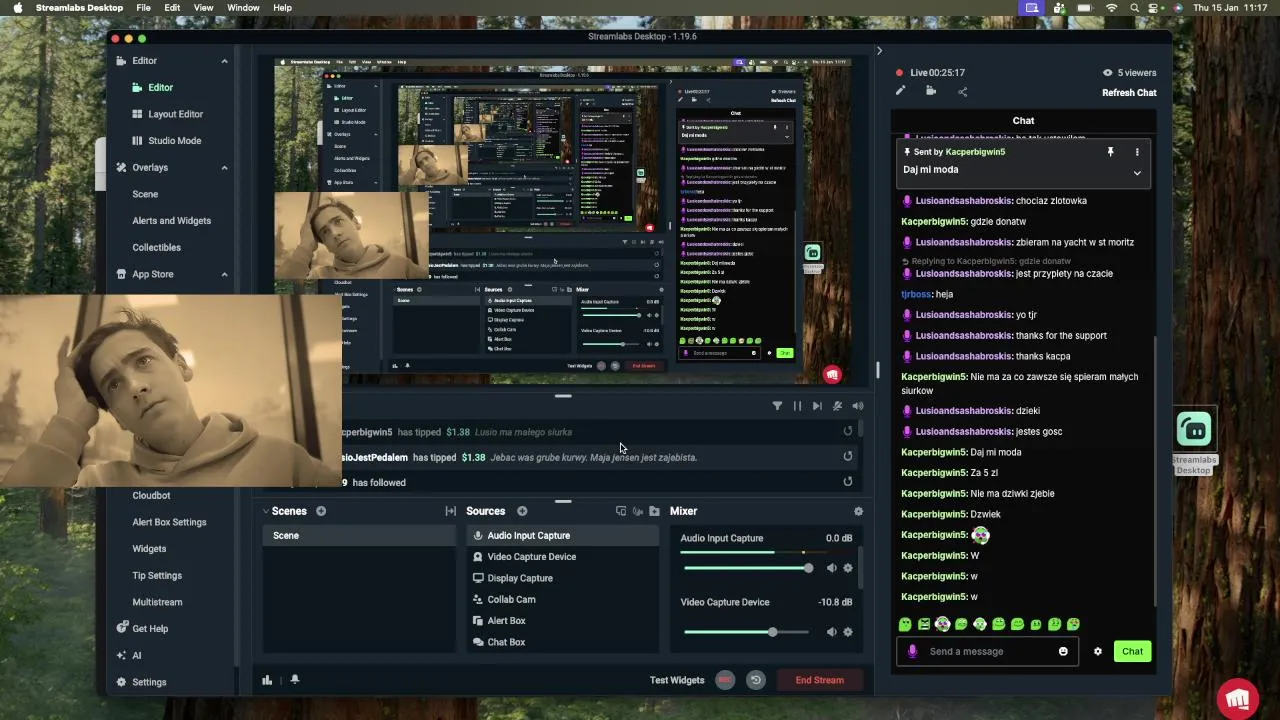Click Refresh Chat link
Screen dimensions: 1280x720
[x=1129, y=93]
